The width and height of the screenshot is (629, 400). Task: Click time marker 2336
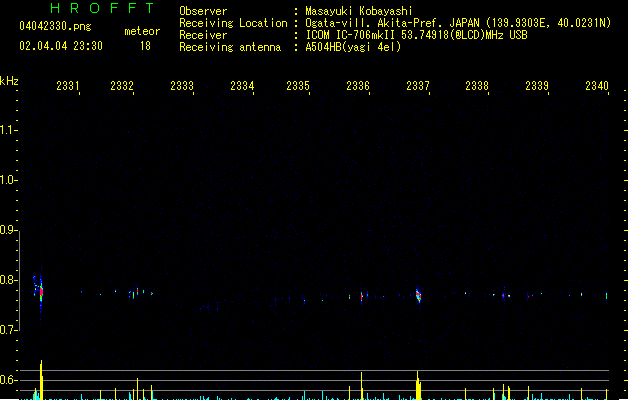[x=358, y=86]
